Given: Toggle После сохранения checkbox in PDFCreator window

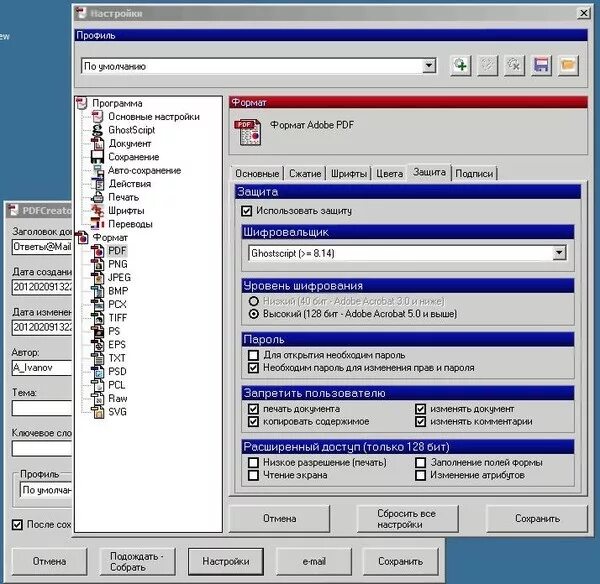Looking at the screenshot, I should click(17, 524).
